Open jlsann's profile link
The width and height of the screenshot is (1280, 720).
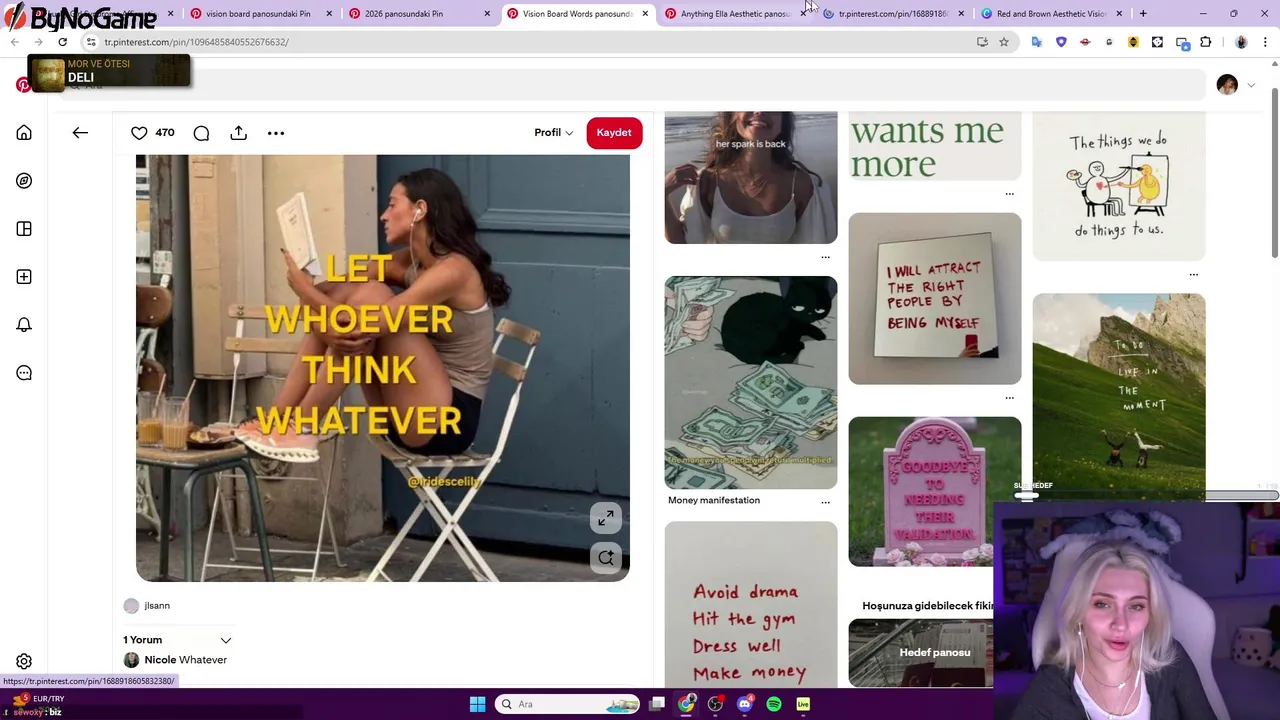pos(157,606)
